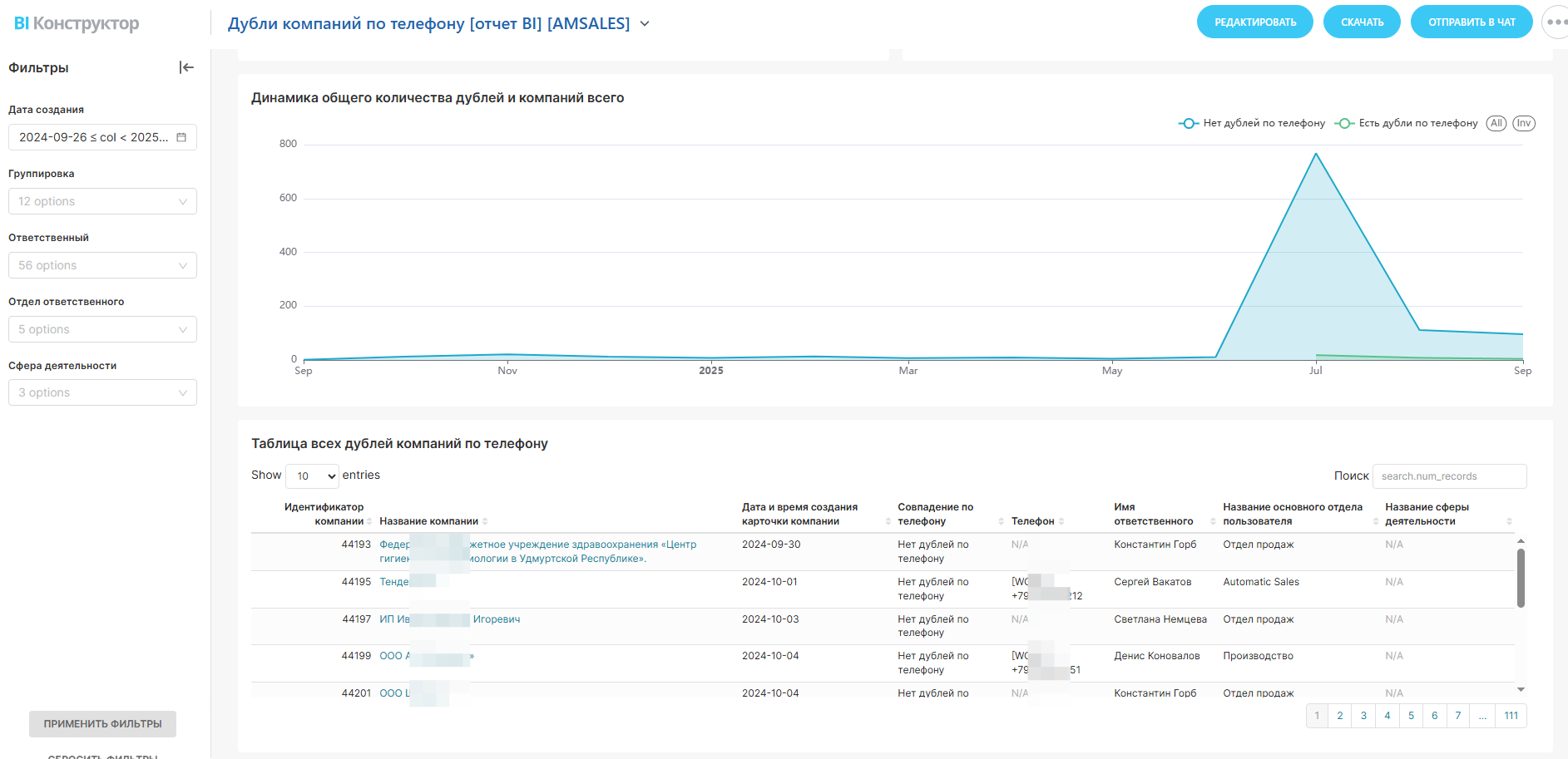Open the three-dots more options menu
The height and width of the screenshot is (759, 1568).
tap(1556, 22)
